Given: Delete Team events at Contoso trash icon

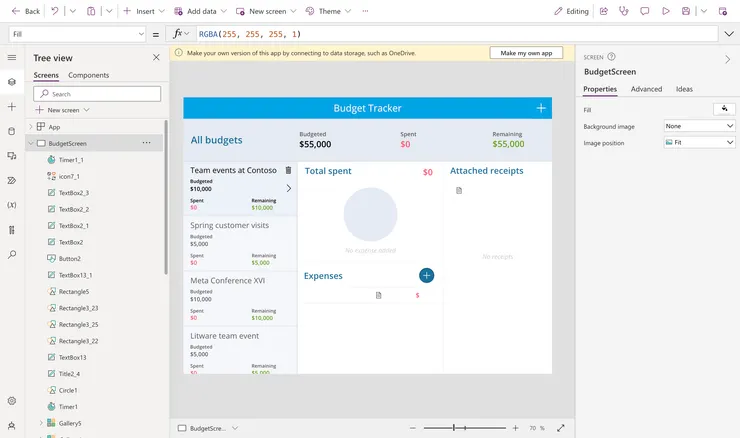Looking at the screenshot, I should point(288,170).
